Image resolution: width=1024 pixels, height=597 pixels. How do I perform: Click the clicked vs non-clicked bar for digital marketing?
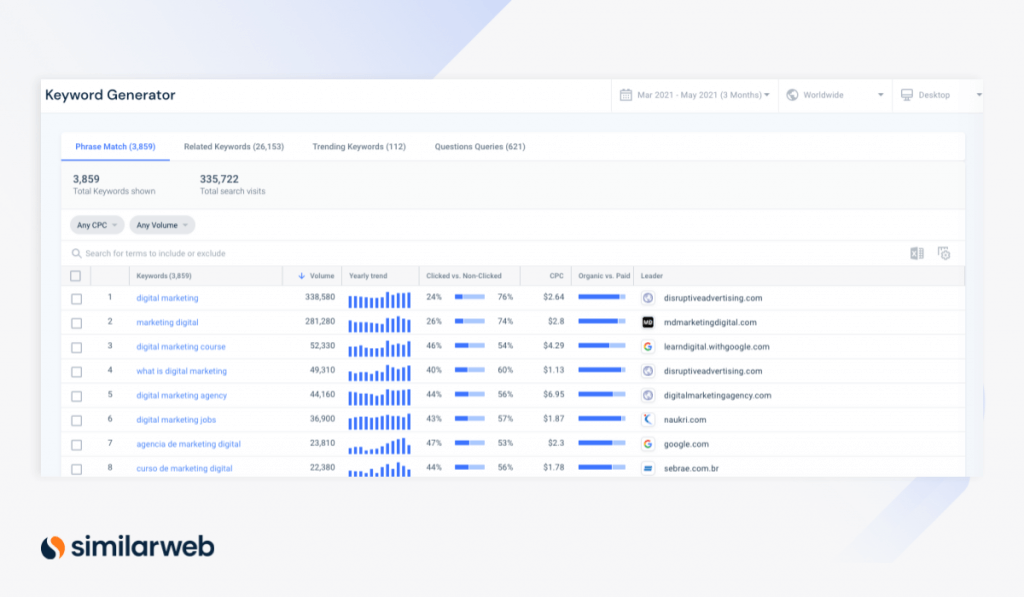[x=470, y=297]
